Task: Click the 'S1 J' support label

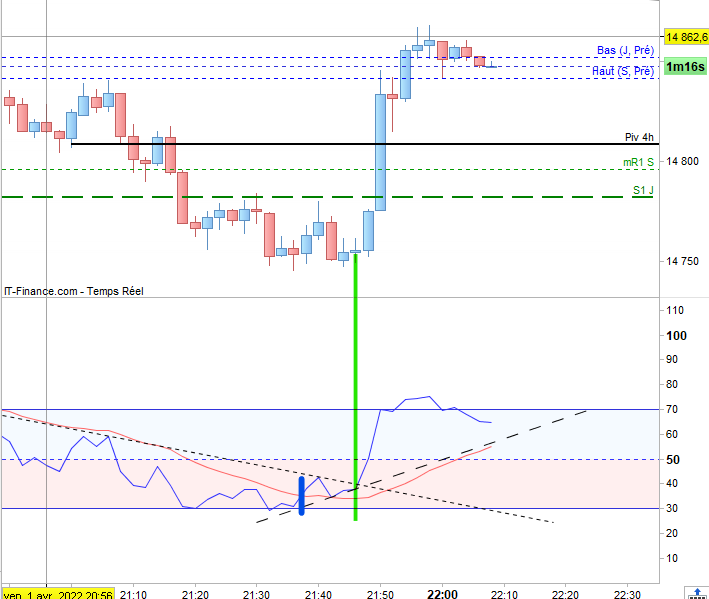Action: [x=643, y=190]
